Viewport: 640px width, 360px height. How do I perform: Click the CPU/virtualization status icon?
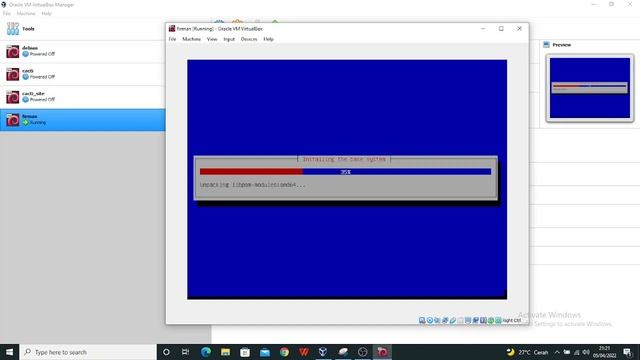(483, 320)
